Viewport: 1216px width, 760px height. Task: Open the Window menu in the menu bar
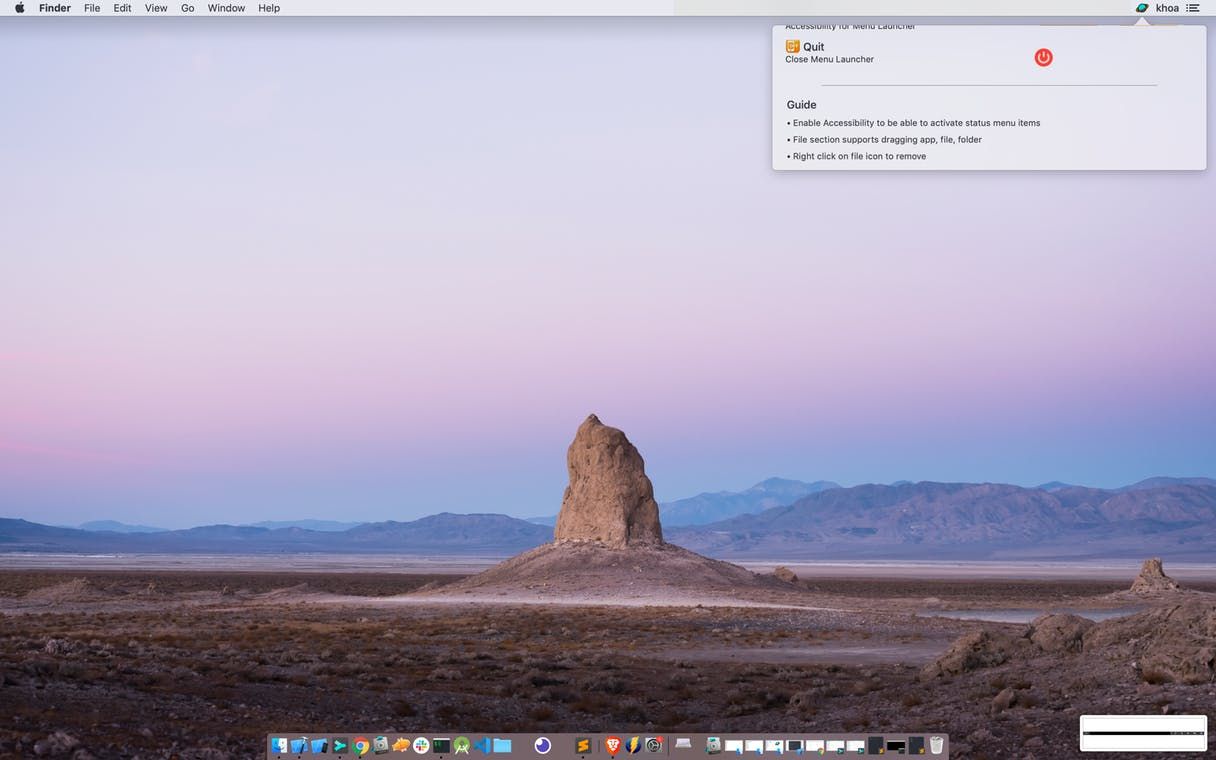(x=225, y=8)
